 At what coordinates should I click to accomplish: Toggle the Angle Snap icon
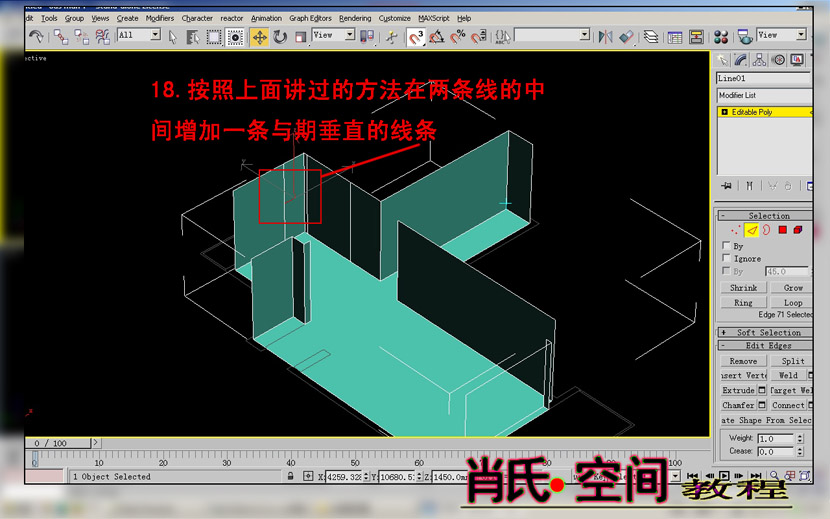point(437,37)
